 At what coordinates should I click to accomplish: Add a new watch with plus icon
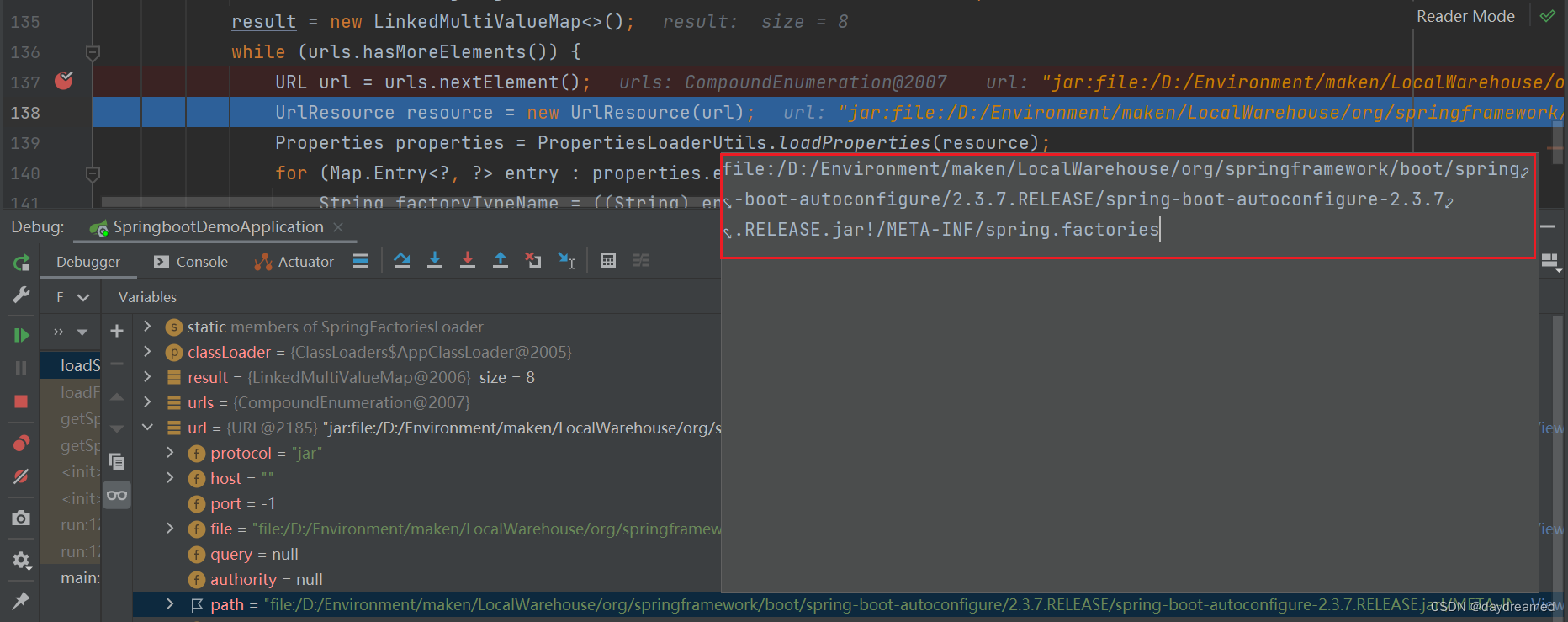(117, 331)
